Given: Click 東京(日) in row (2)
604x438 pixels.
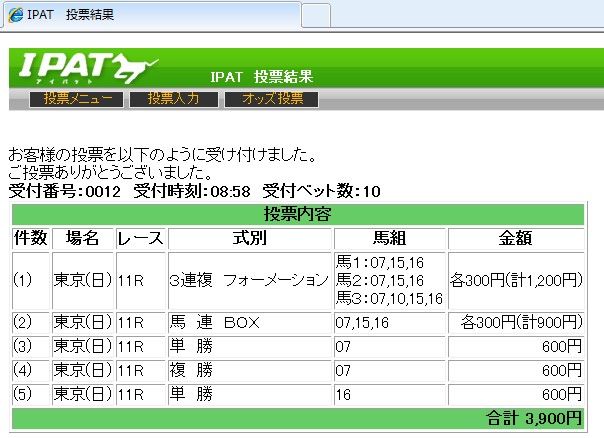Looking at the screenshot, I should [83, 322].
